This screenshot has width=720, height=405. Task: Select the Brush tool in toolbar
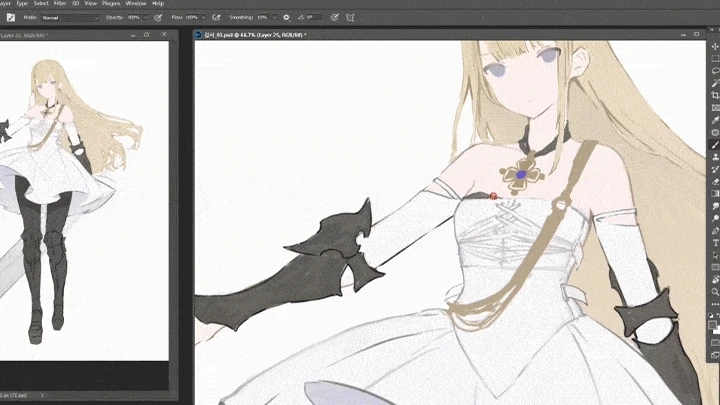(x=715, y=145)
